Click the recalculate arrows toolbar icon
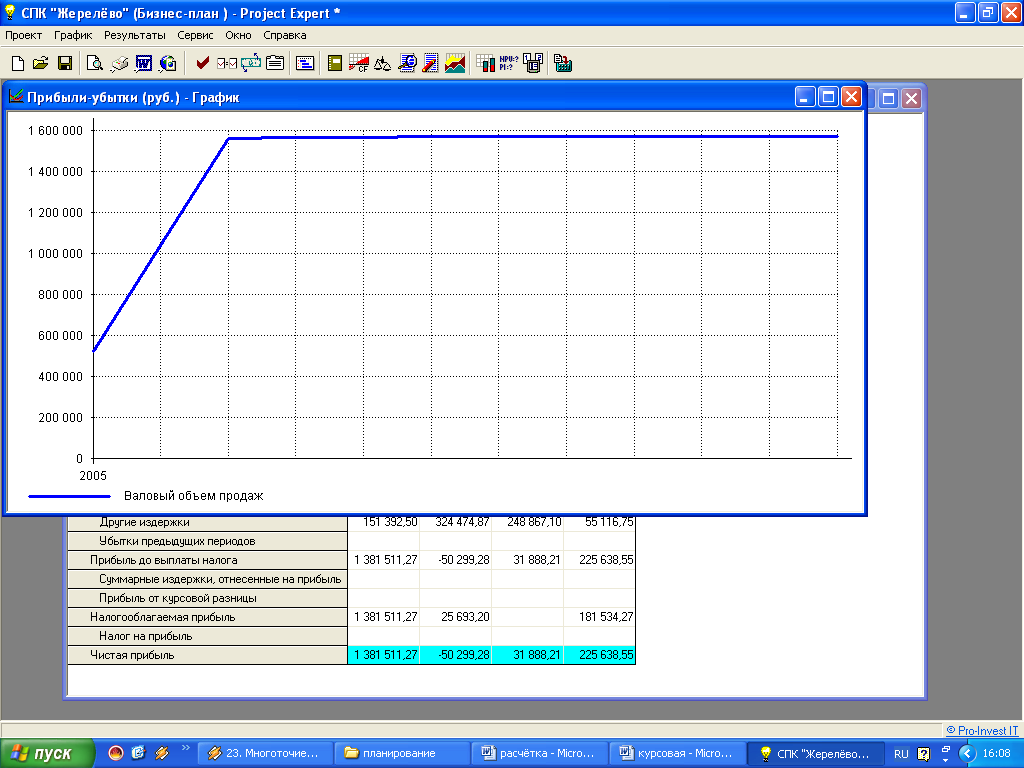The width and height of the screenshot is (1024, 768). pos(251,63)
